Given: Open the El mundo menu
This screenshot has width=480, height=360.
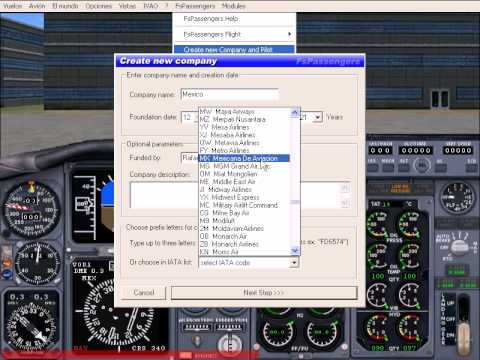Looking at the screenshot, I should (65, 6).
